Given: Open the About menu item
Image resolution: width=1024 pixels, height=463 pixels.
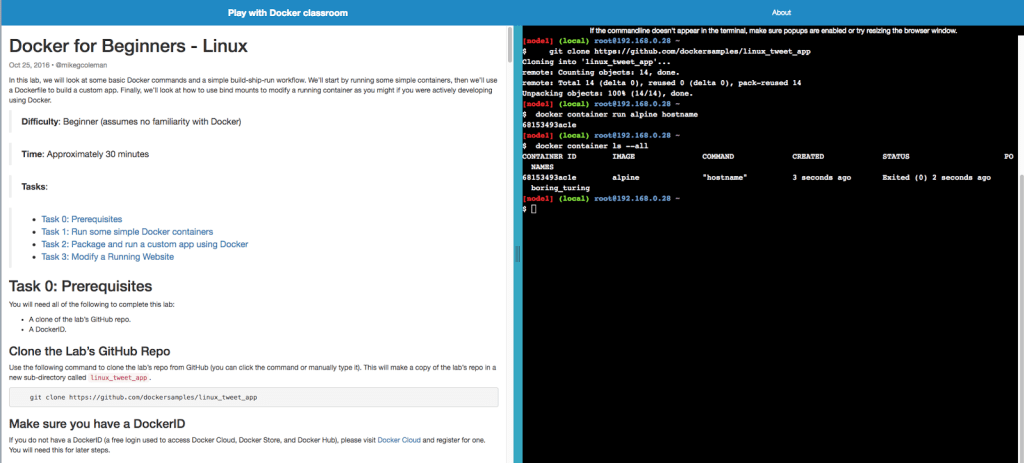Looking at the screenshot, I should click(781, 12).
